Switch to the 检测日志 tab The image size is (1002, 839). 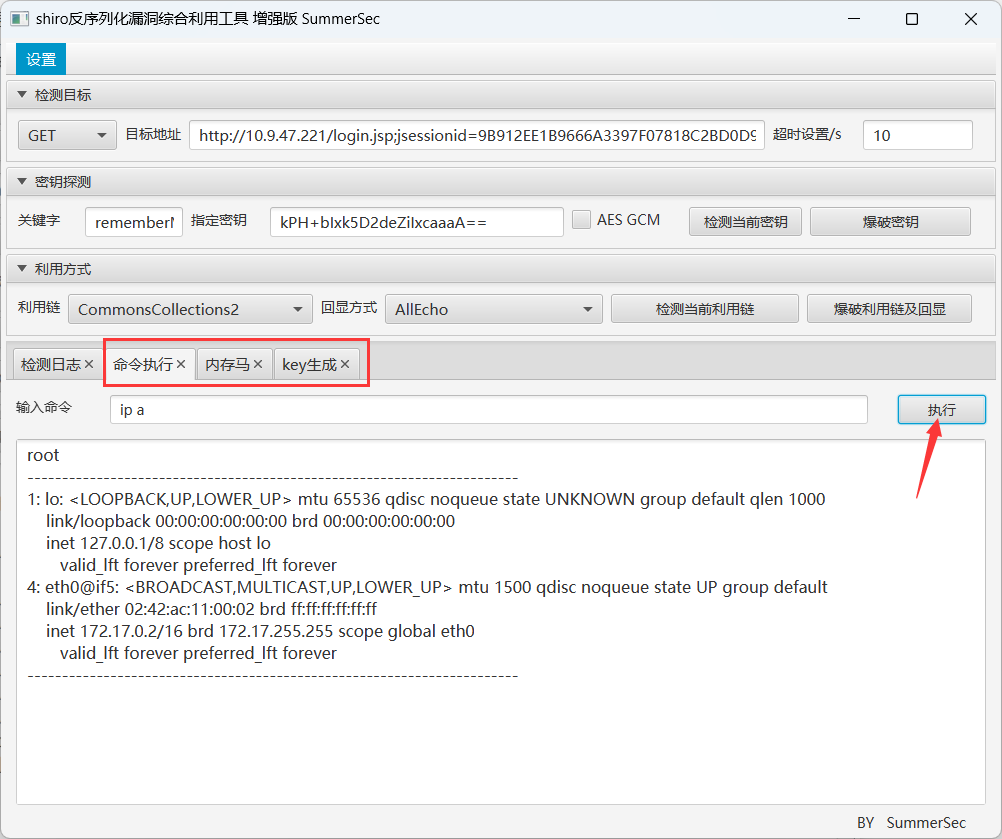click(50, 364)
